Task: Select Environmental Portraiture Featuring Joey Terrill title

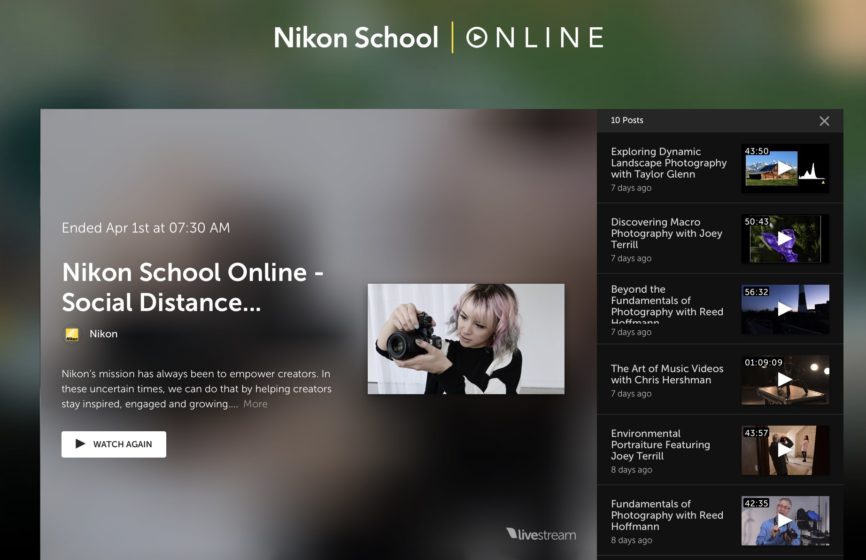Action: pos(660,445)
